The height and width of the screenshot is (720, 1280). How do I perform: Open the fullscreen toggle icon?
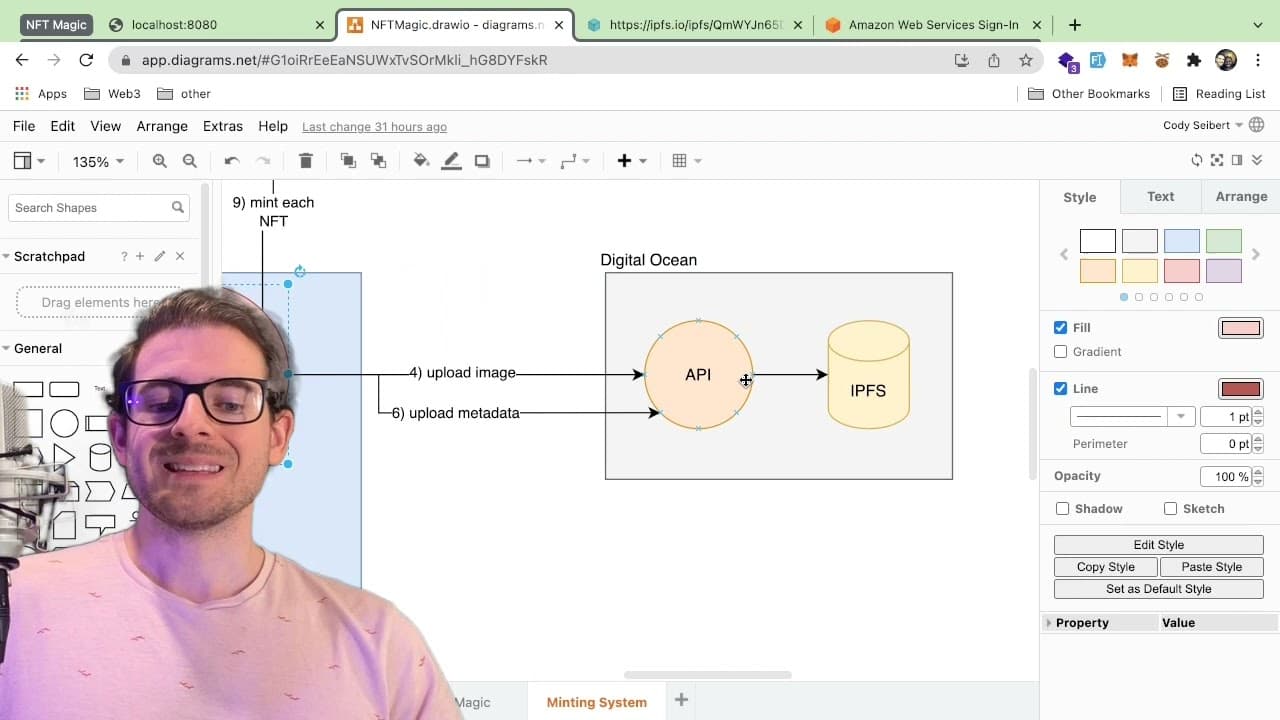coord(1217,160)
